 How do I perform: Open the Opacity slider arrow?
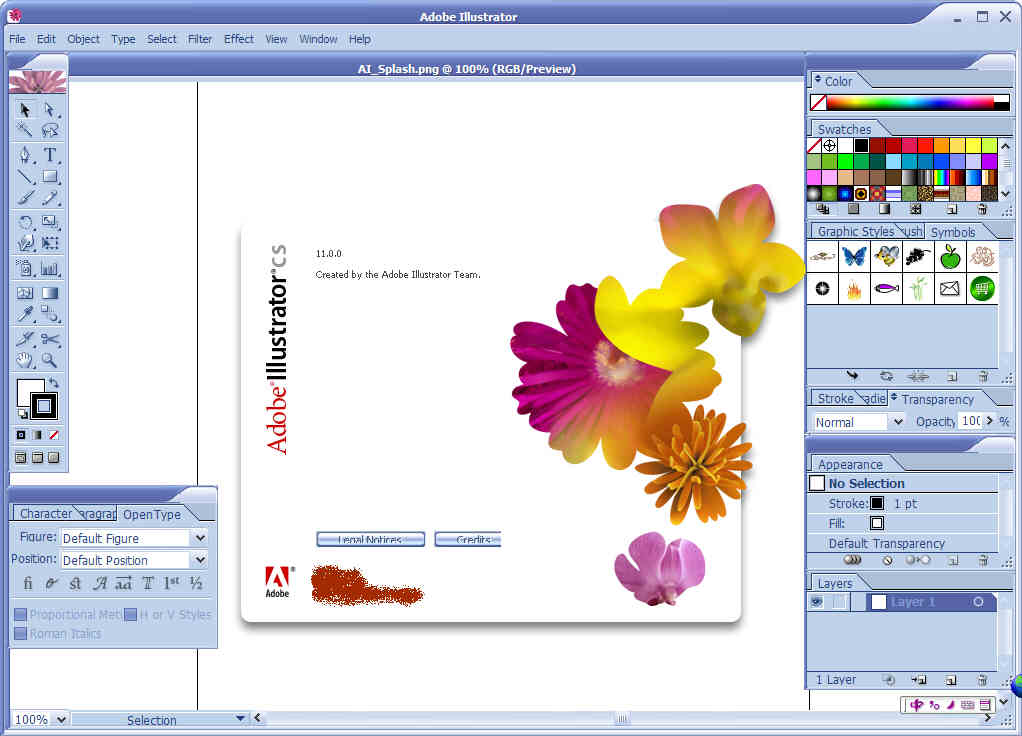(x=990, y=421)
